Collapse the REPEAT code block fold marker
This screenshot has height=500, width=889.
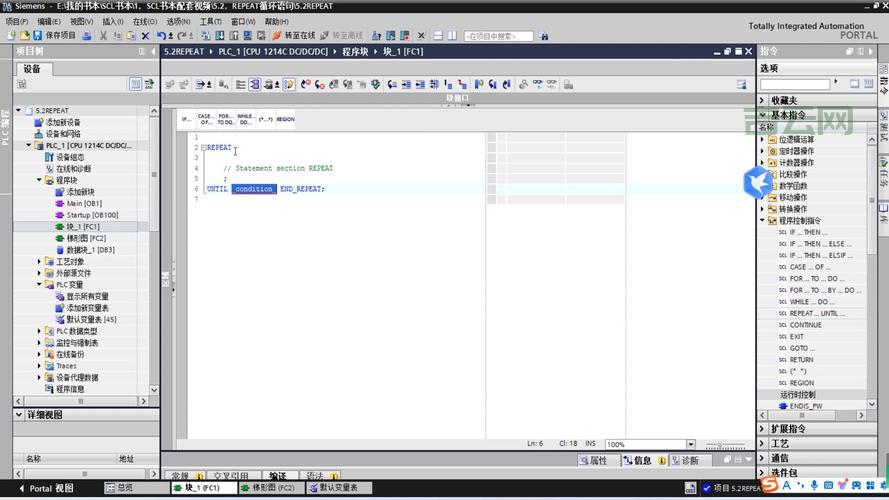203,148
